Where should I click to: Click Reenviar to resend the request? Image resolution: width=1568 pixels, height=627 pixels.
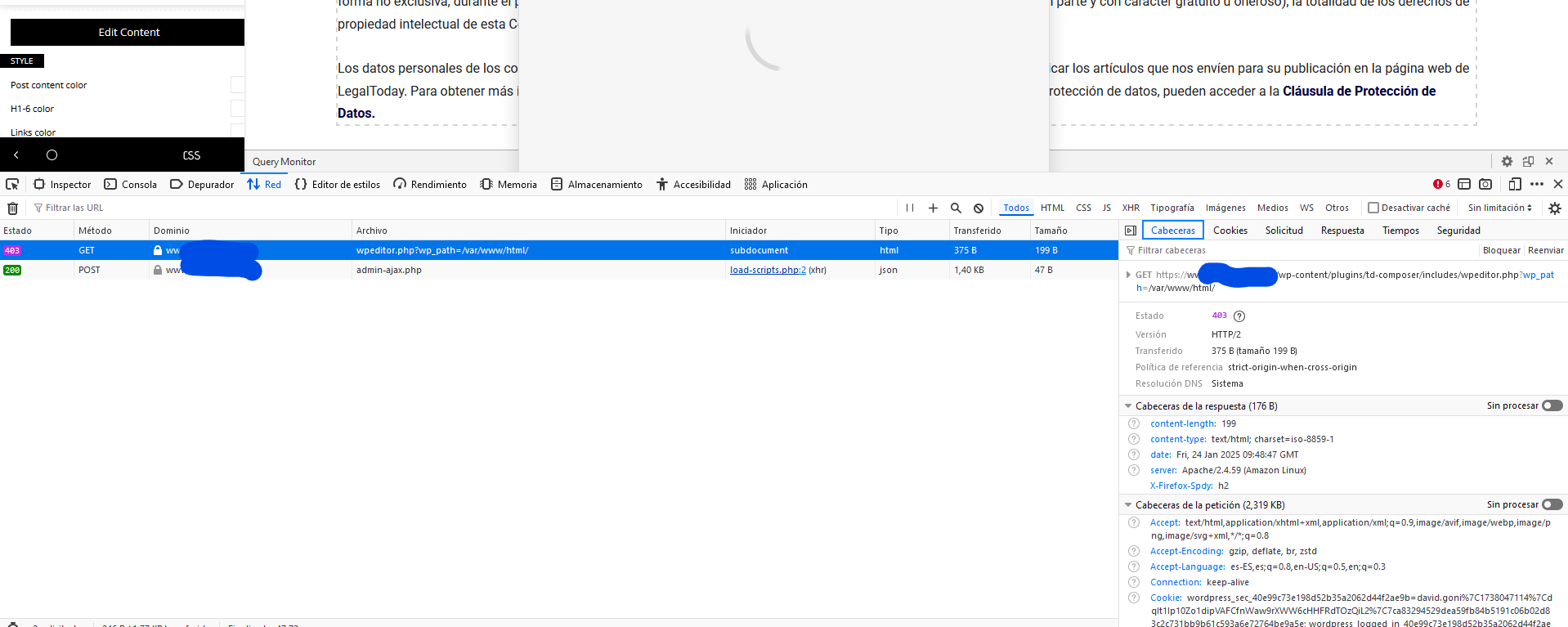point(1546,251)
